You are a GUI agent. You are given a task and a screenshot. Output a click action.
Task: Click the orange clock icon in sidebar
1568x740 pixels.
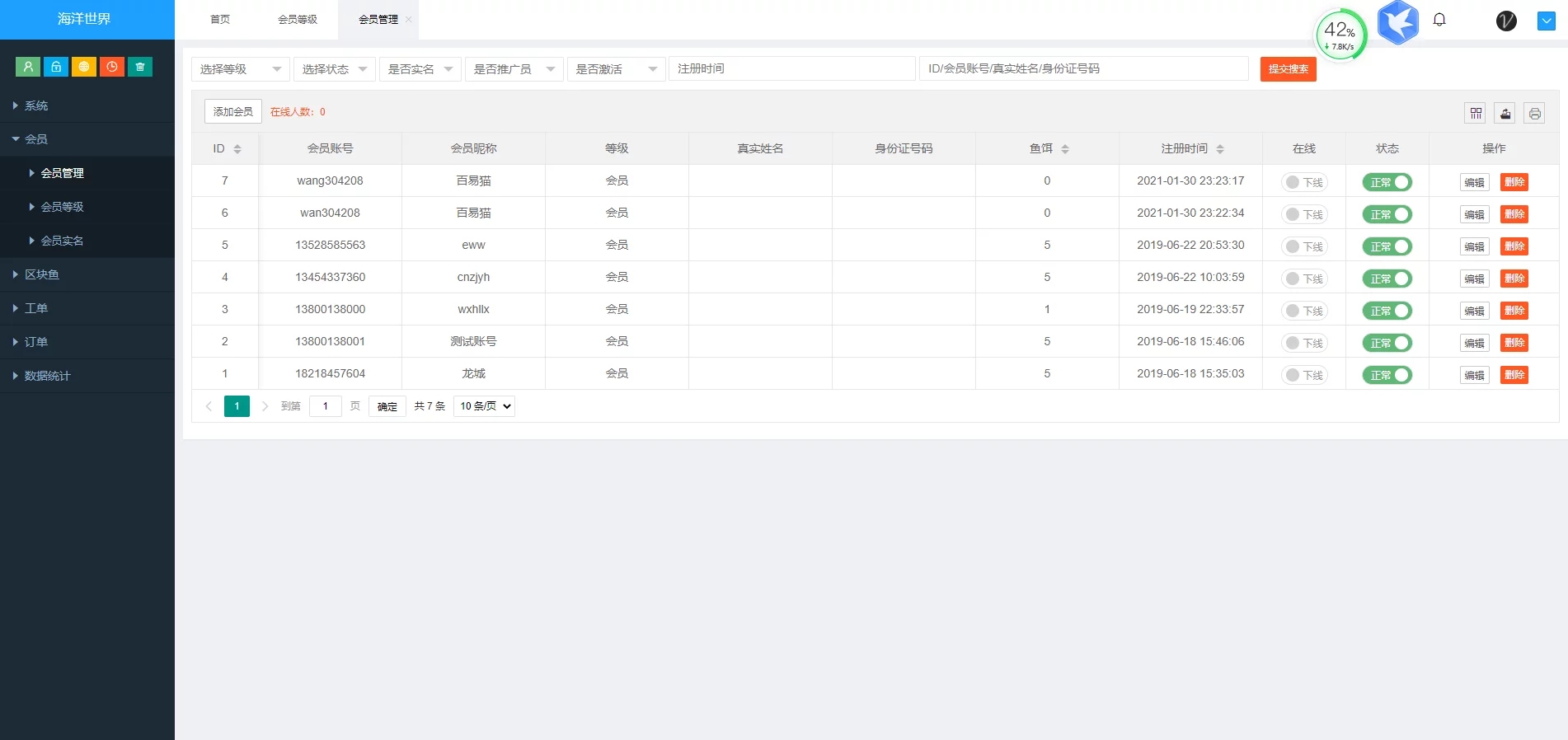pyautogui.click(x=112, y=67)
